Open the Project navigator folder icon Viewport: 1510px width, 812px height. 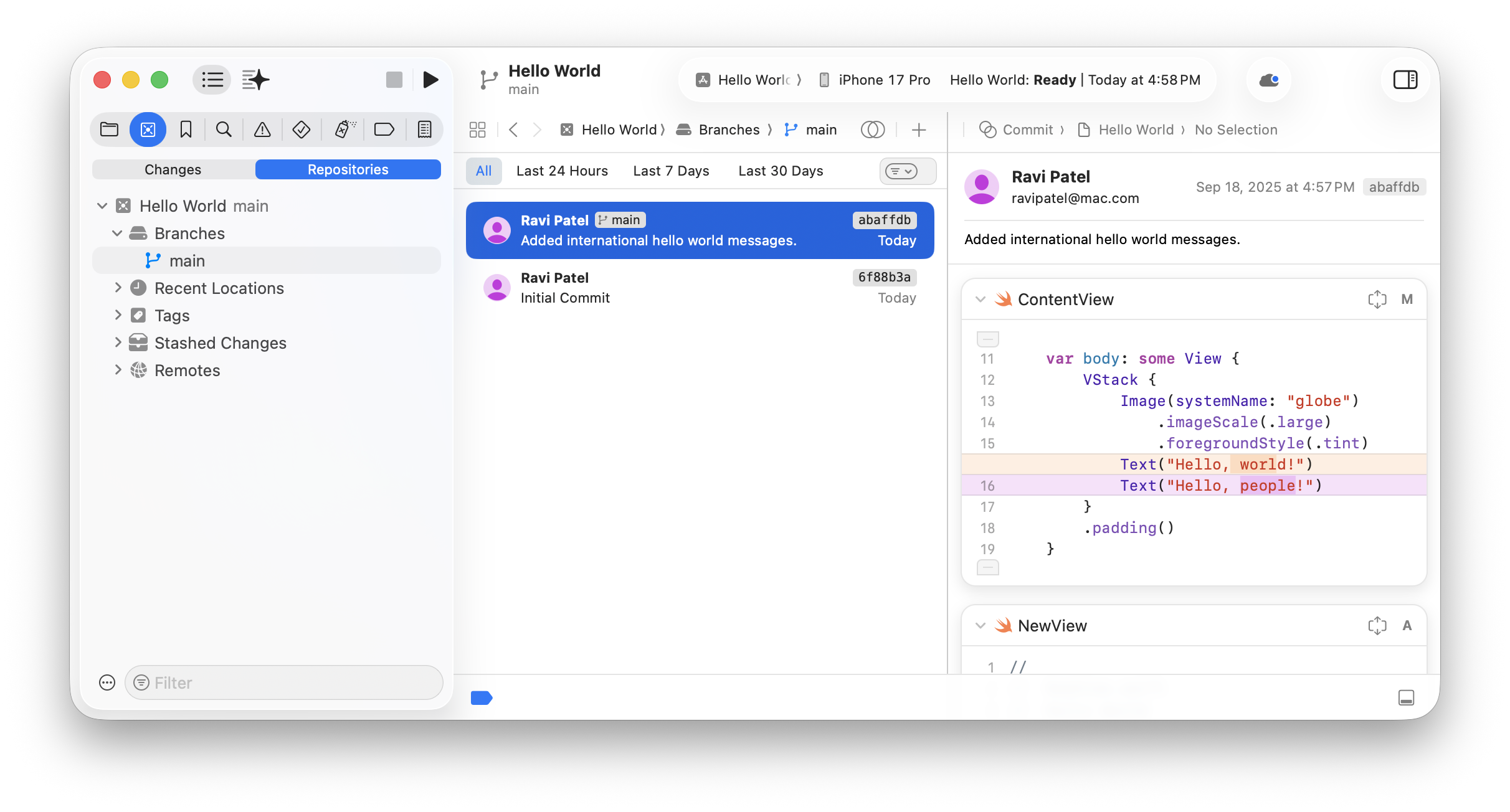click(x=109, y=130)
